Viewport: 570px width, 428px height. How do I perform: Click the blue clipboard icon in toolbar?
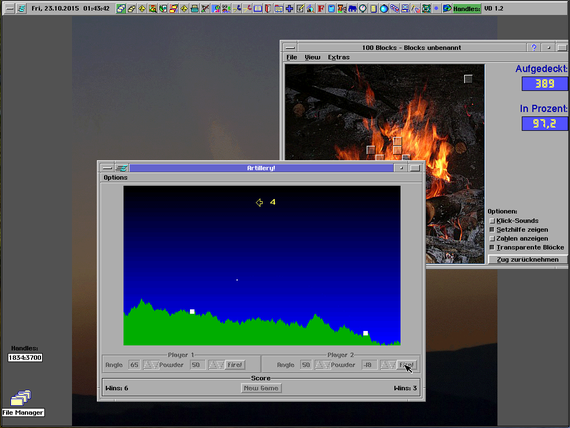tap(331, 8)
